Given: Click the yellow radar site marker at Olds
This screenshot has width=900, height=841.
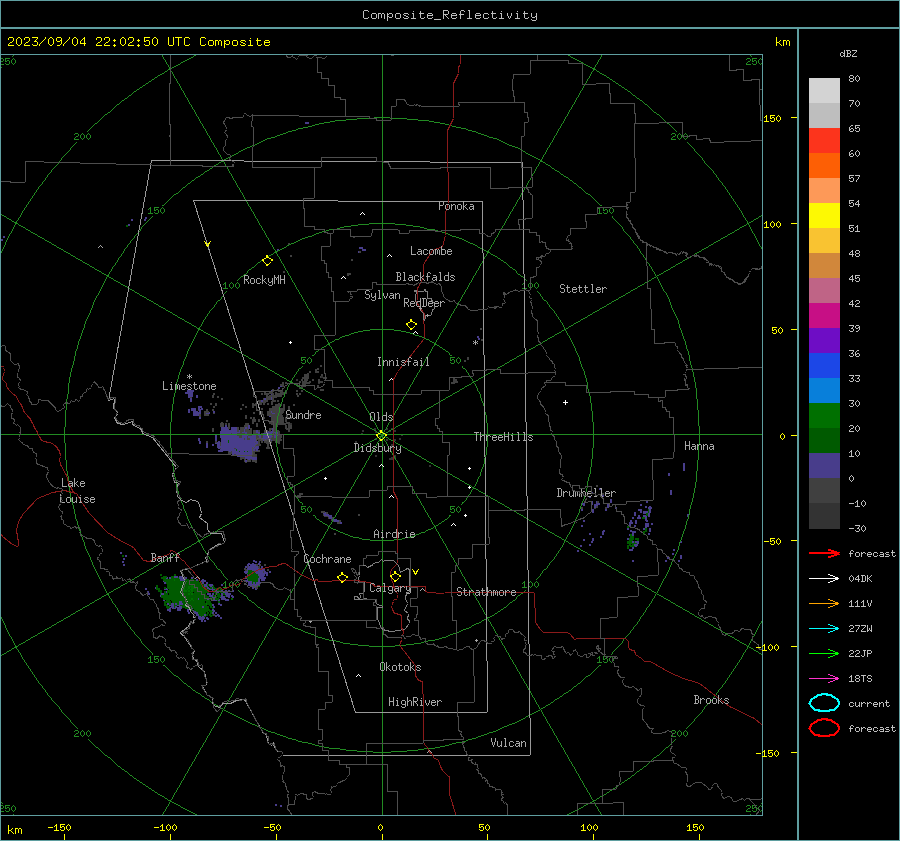Looking at the screenshot, I should (x=382, y=436).
